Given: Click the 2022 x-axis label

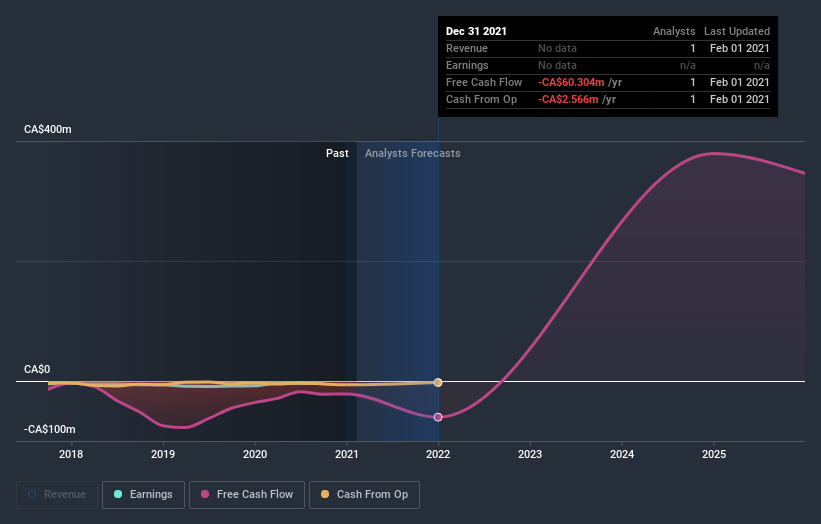Looking at the screenshot, I should (438, 454).
